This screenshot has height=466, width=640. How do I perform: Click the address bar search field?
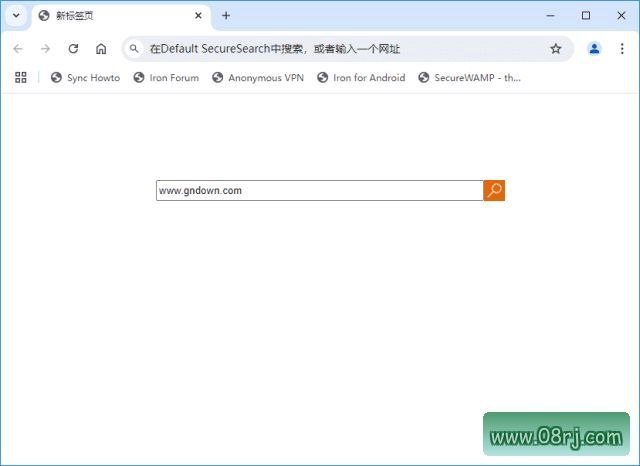(348, 49)
